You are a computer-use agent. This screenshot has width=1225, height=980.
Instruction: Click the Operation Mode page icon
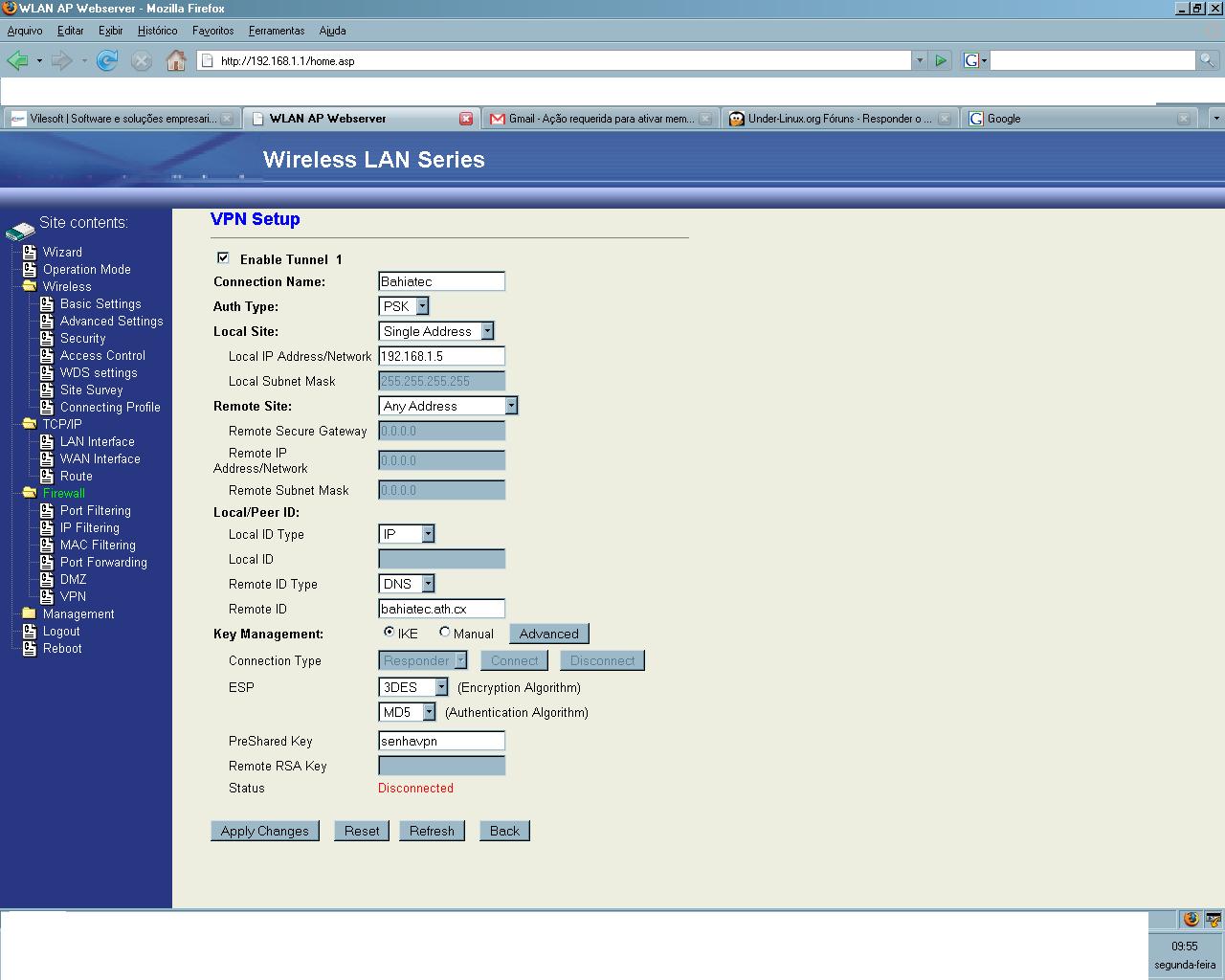click(x=30, y=269)
